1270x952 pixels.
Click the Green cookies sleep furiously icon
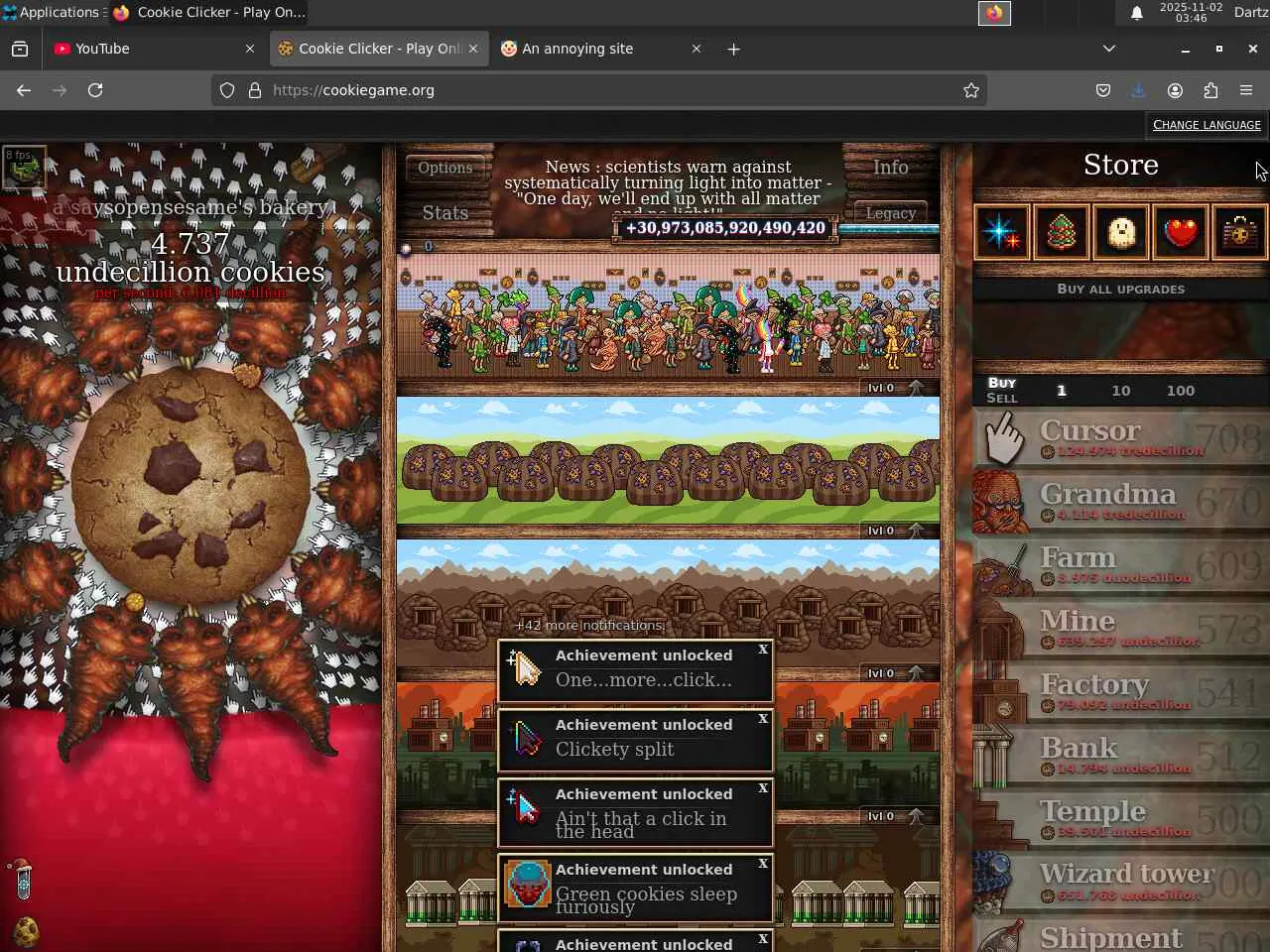[528, 884]
